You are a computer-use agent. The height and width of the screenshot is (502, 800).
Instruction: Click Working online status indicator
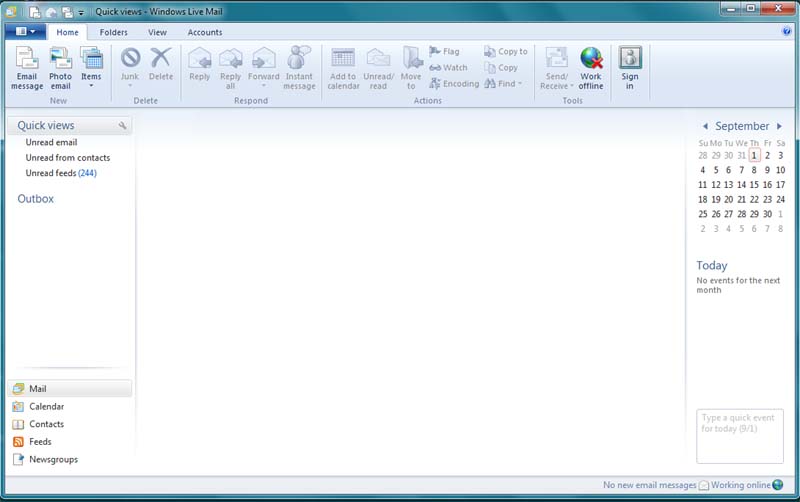747,485
